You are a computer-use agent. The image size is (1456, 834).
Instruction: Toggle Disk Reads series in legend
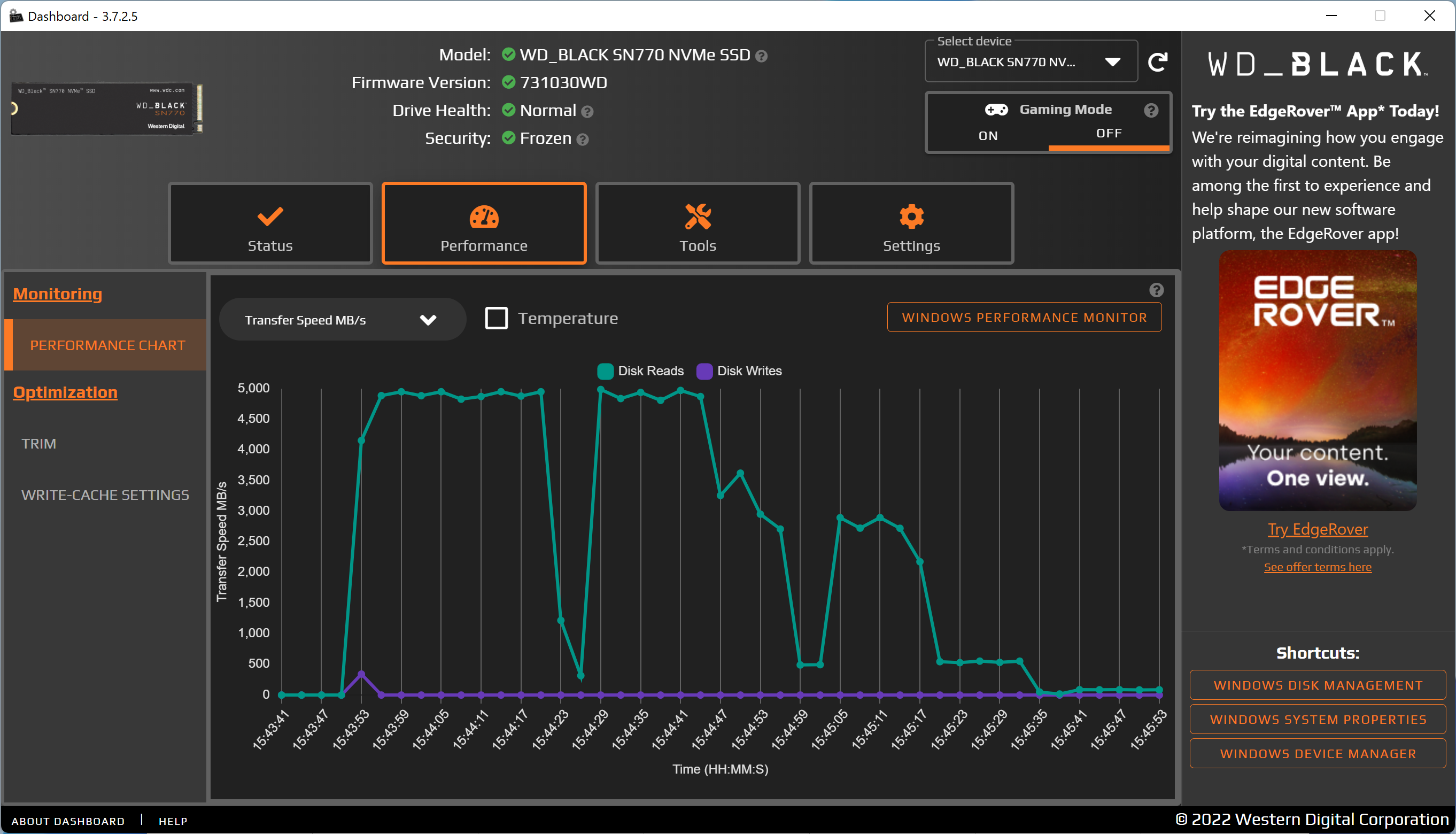[x=640, y=371]
